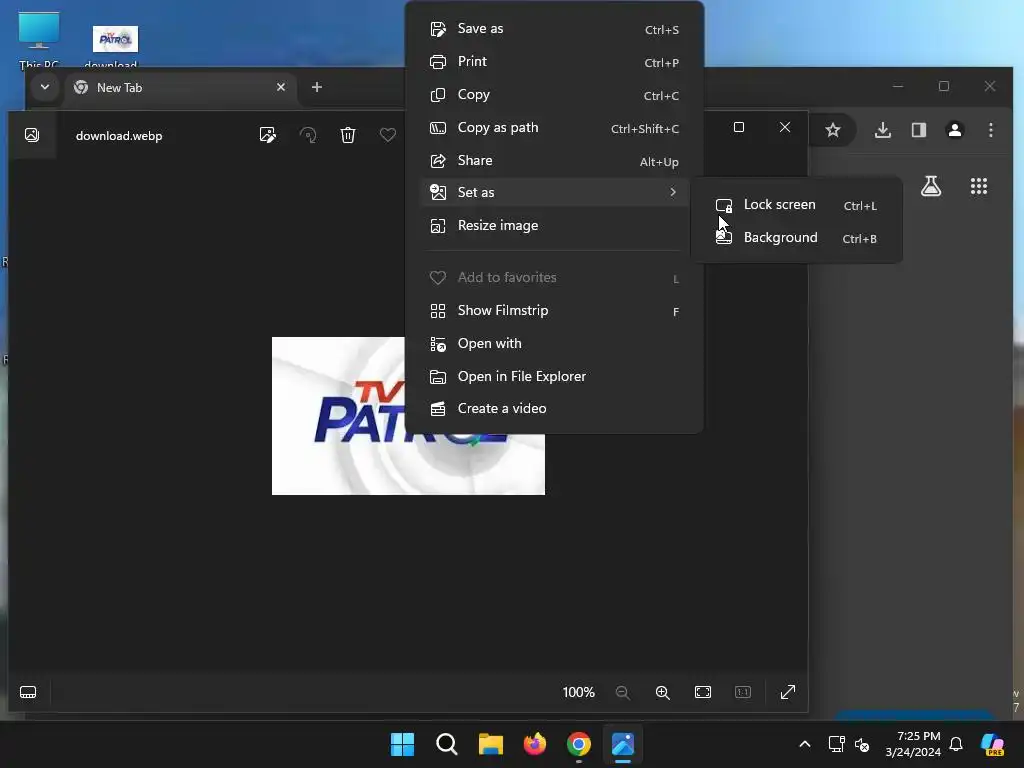Open Chrome downloads icon
The height and width of the screenshot is (768, 1024).
point(883,130)
